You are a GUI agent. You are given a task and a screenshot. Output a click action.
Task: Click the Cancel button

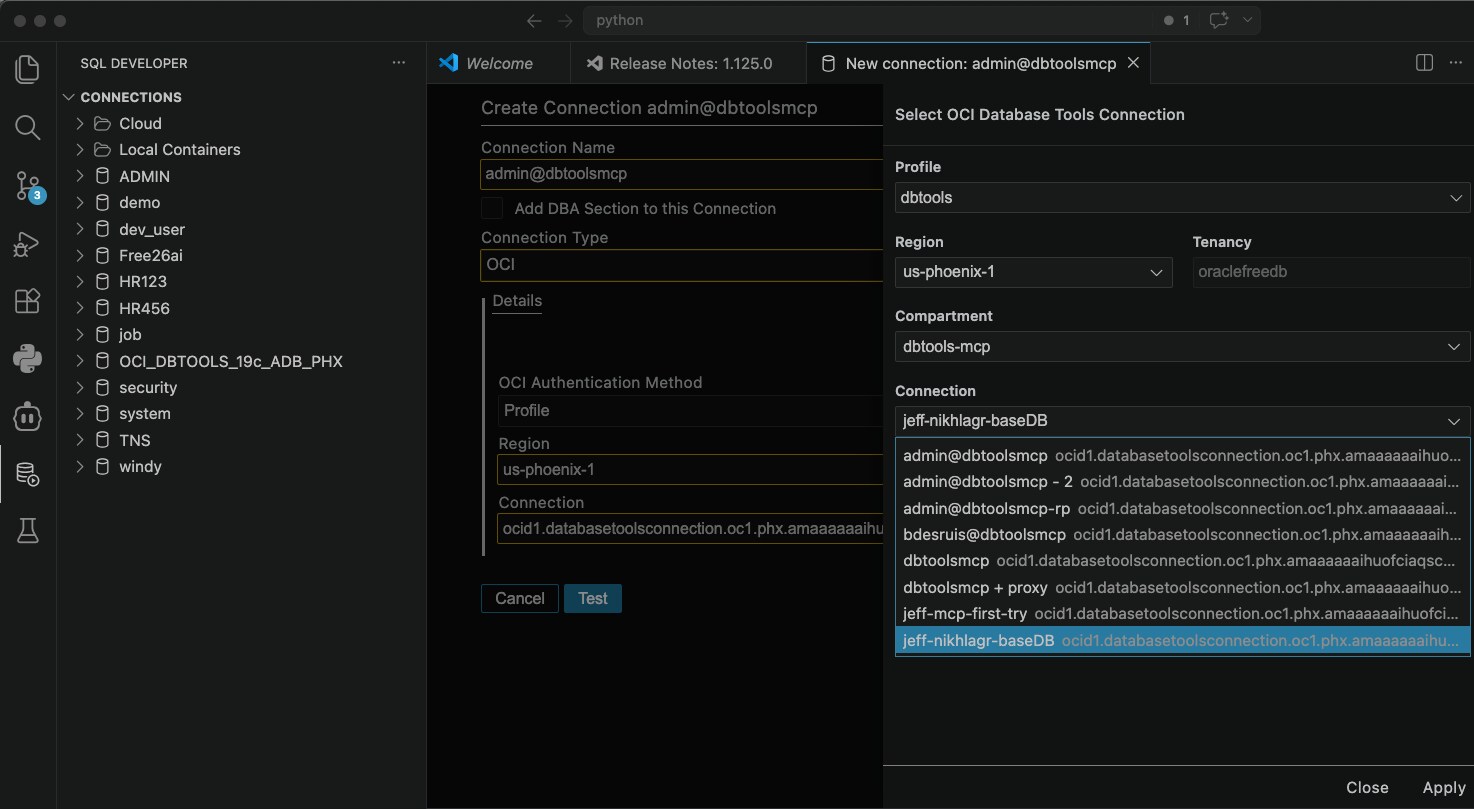pyautogui.click(x=520, y=598)
